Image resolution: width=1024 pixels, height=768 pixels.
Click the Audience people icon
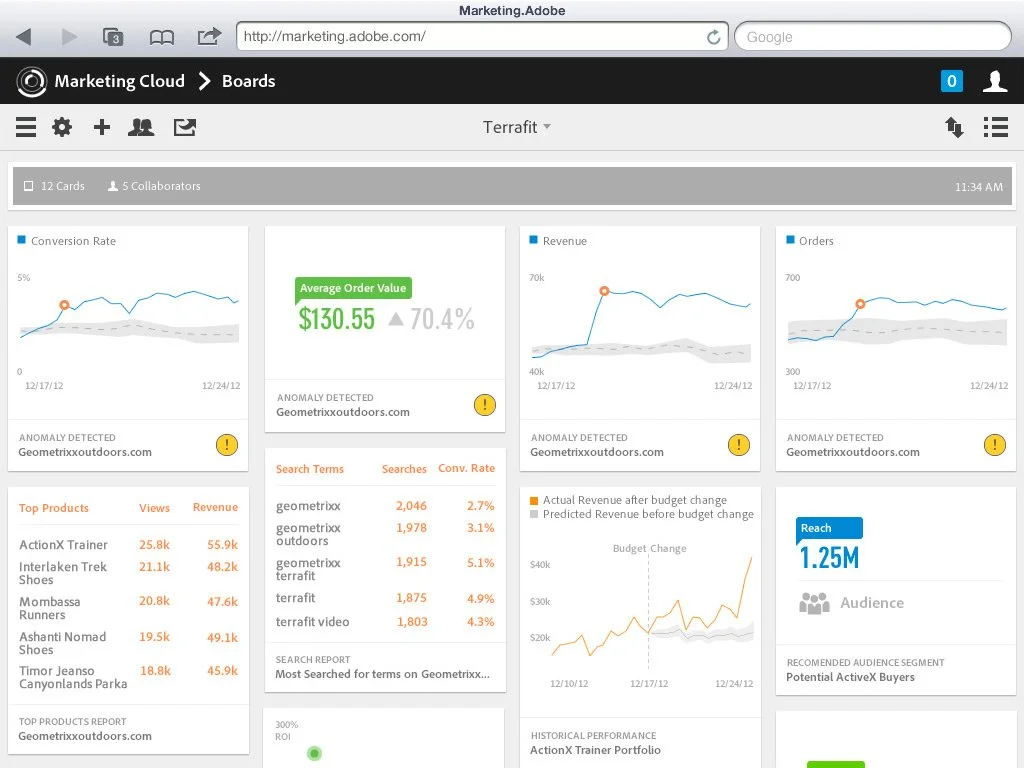814,603
